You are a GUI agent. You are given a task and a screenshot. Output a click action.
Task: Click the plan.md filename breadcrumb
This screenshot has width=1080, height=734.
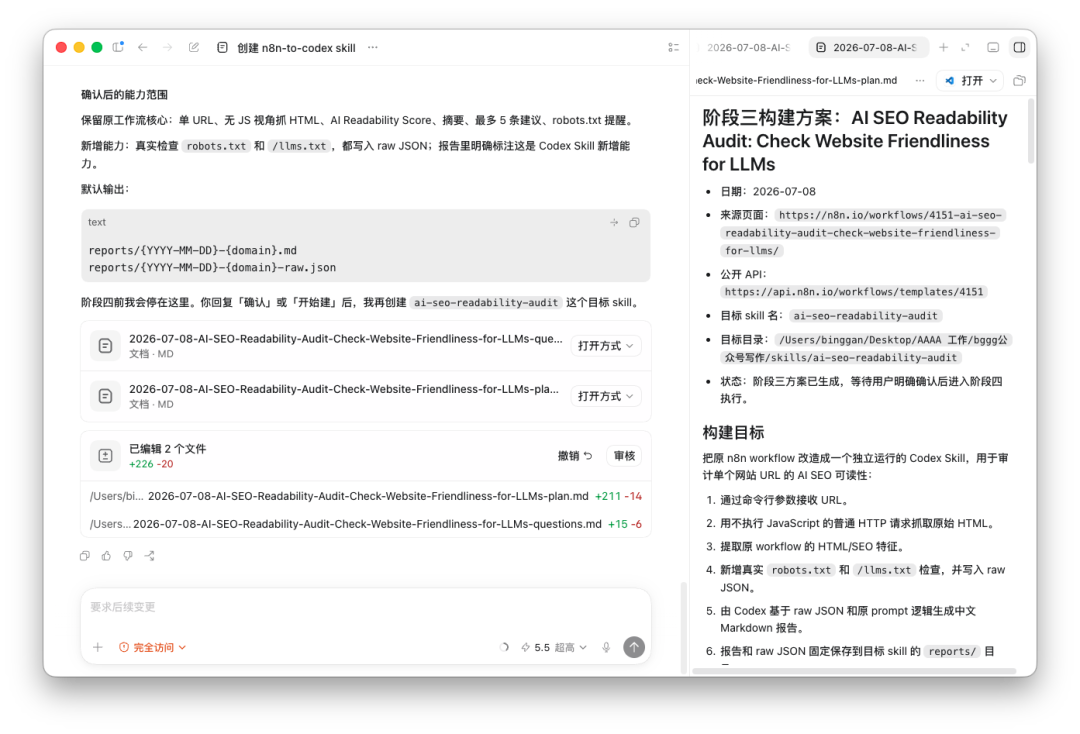[x=796, y=81]
